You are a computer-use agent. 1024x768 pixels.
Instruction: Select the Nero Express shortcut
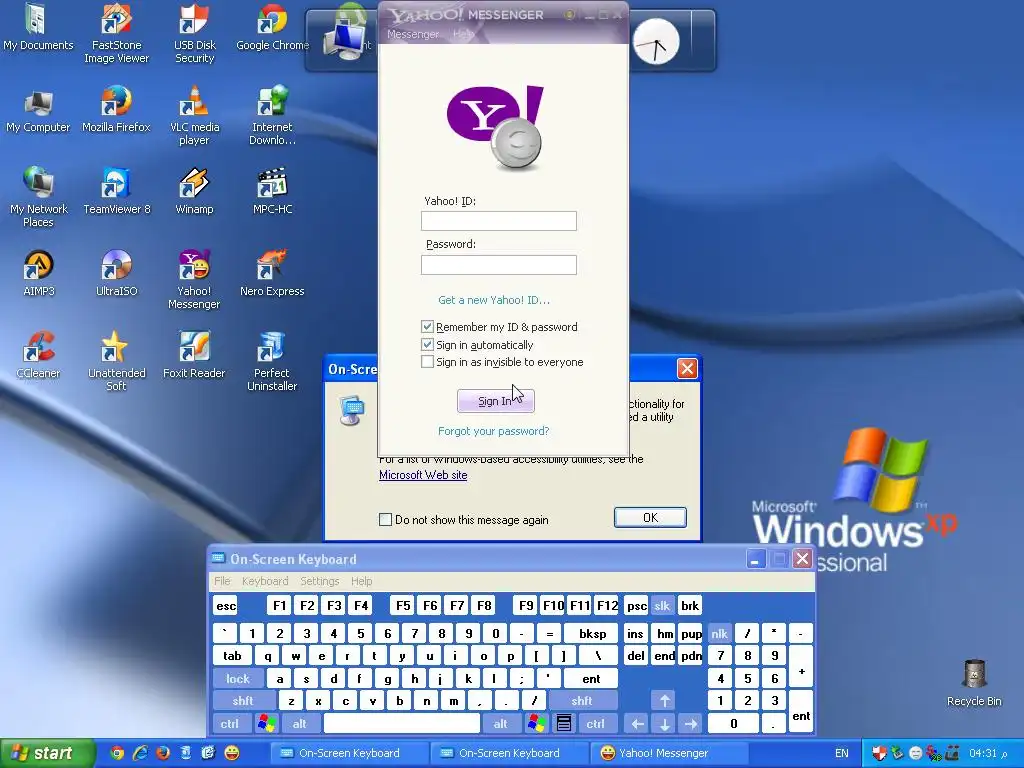(x=272, y=273)
